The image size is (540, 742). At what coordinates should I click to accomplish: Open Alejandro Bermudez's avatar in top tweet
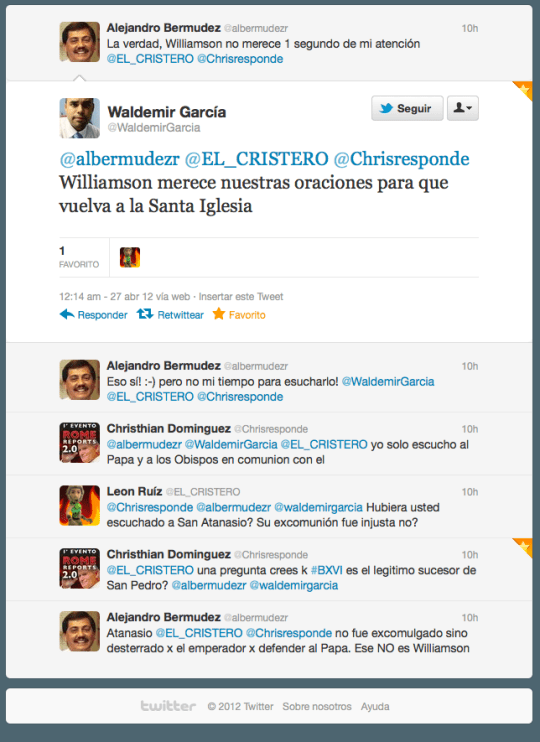[x=80, y=42]
